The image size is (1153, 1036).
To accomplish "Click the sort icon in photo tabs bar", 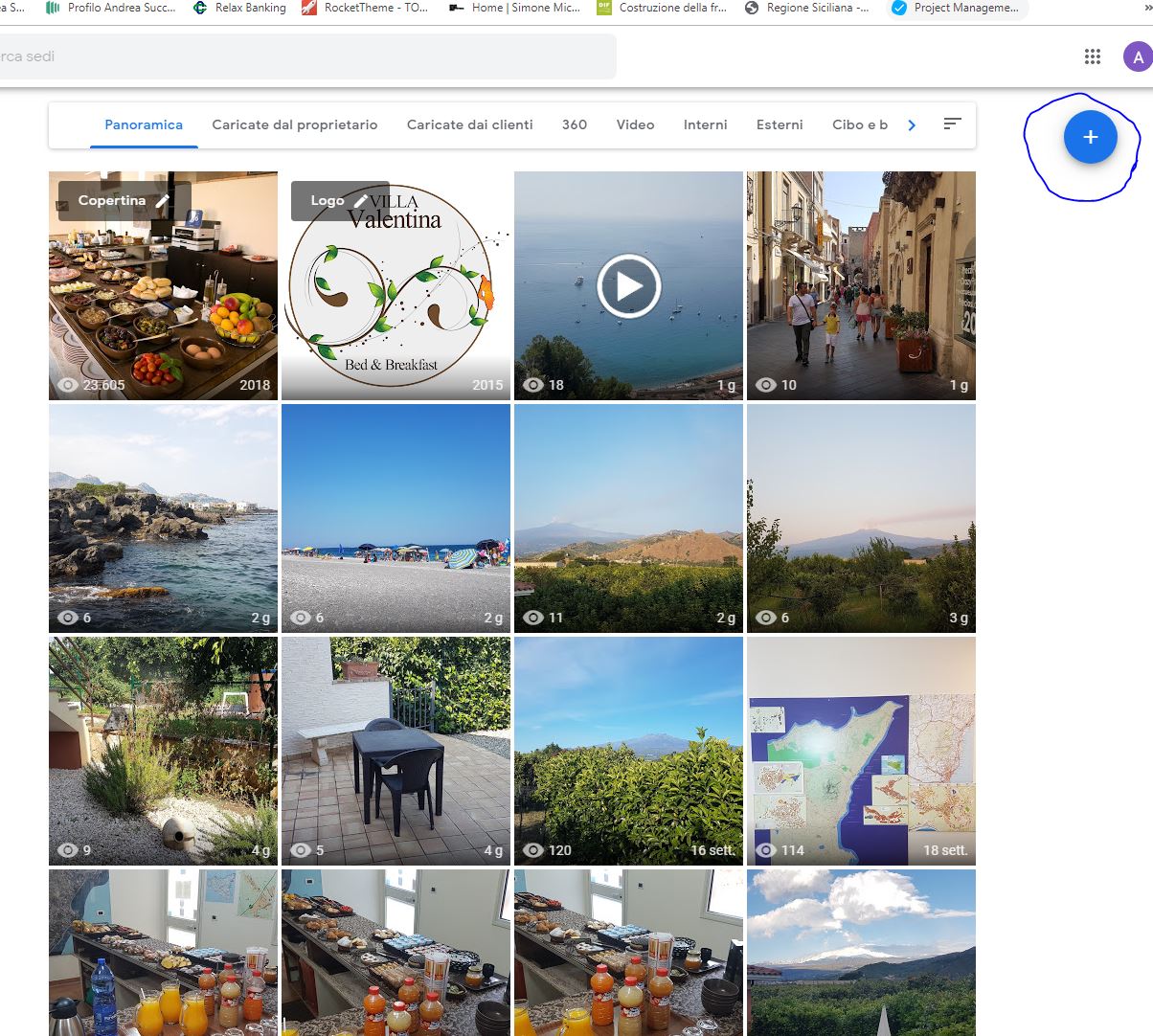I will point(952,124).
